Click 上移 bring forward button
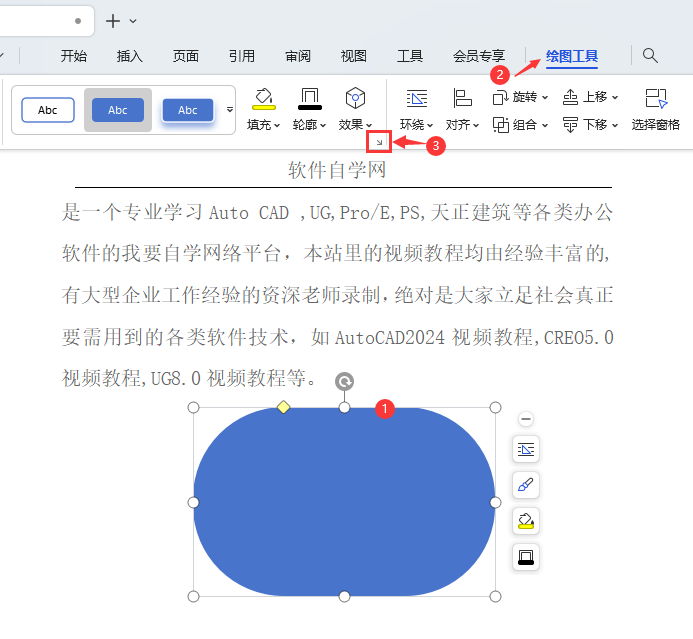Viewport: 693px width, 639px height. (590, 97)
